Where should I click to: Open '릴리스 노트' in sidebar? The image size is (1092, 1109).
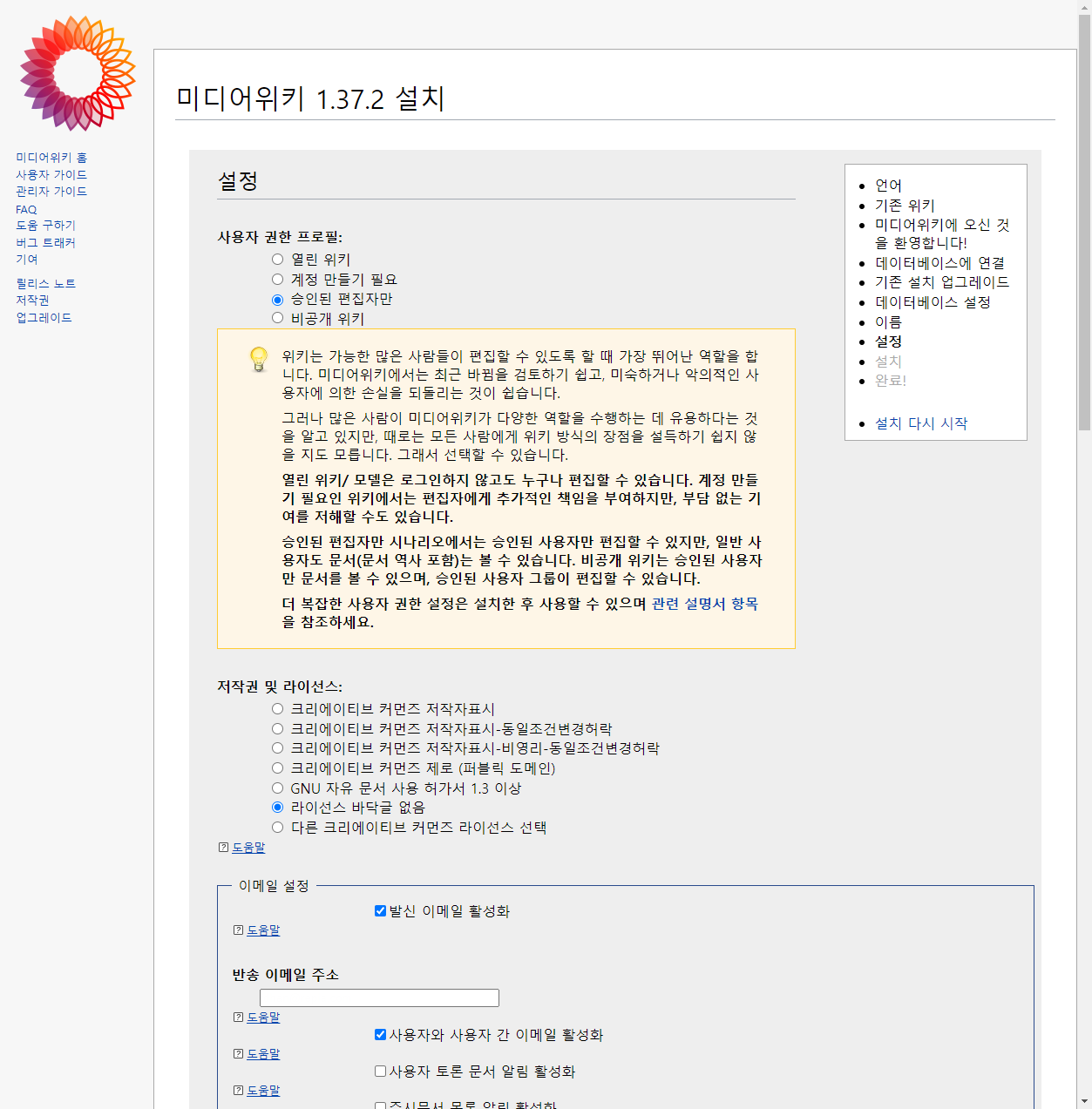point(45,284)
